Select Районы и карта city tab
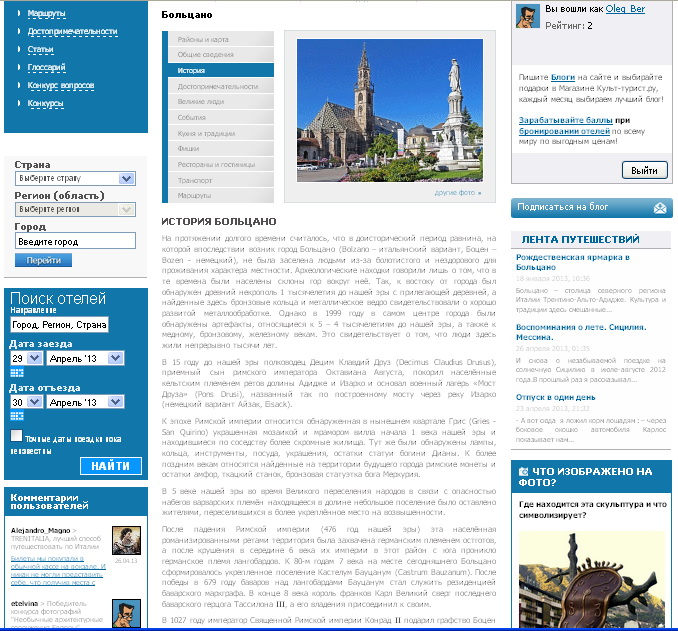The width and height of the screenshot is (678, 631). point(221,39)
